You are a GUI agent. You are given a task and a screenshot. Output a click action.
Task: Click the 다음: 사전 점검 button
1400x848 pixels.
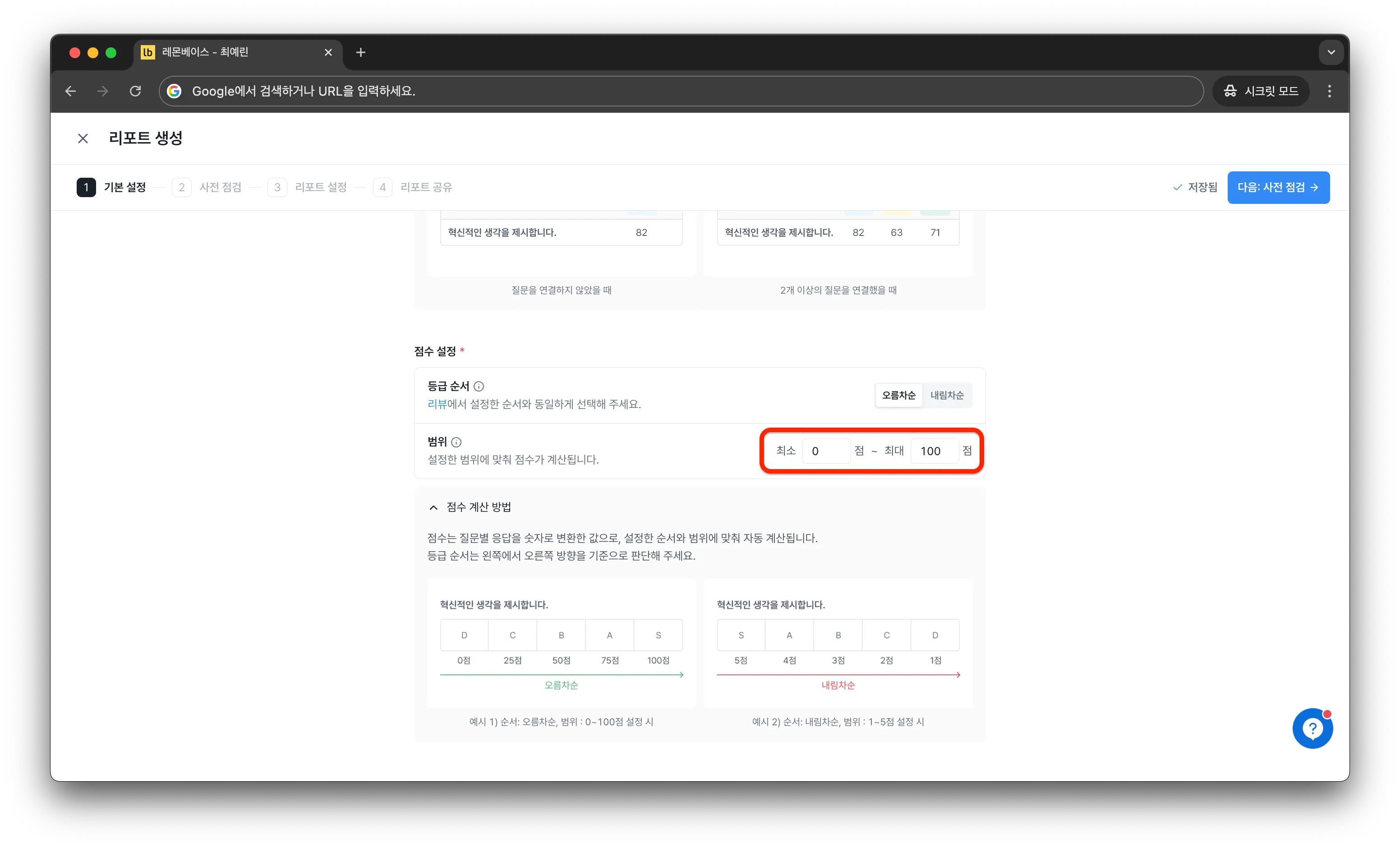tap(1278, 187)
